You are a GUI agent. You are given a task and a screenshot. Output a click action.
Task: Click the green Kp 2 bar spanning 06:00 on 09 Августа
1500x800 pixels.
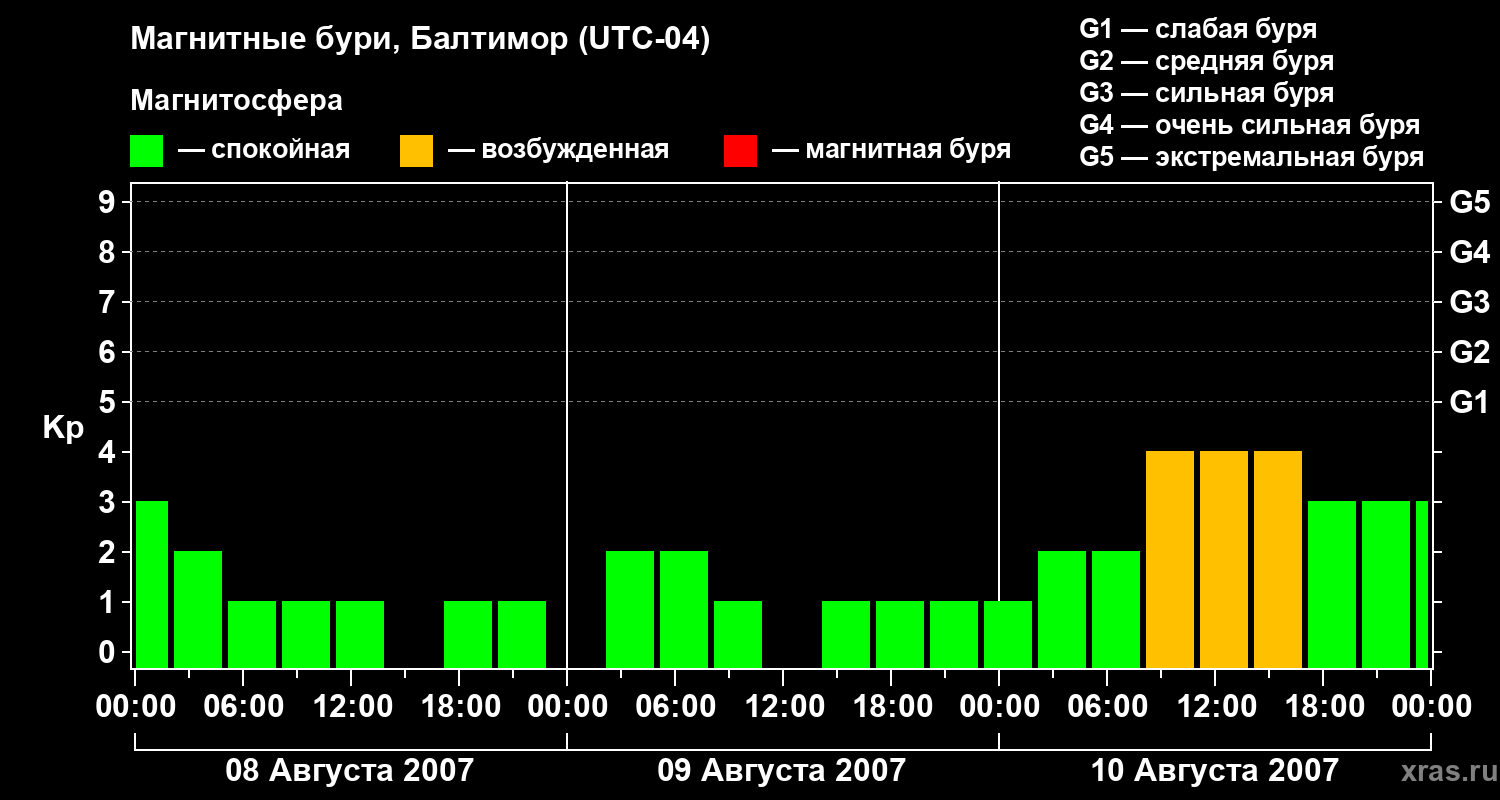[x=684, y=609]
